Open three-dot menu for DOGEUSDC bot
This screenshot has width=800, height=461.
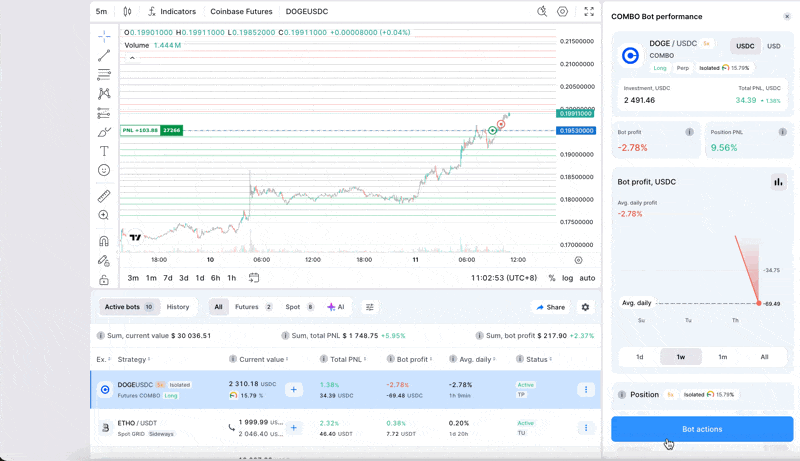pos(586,390)
